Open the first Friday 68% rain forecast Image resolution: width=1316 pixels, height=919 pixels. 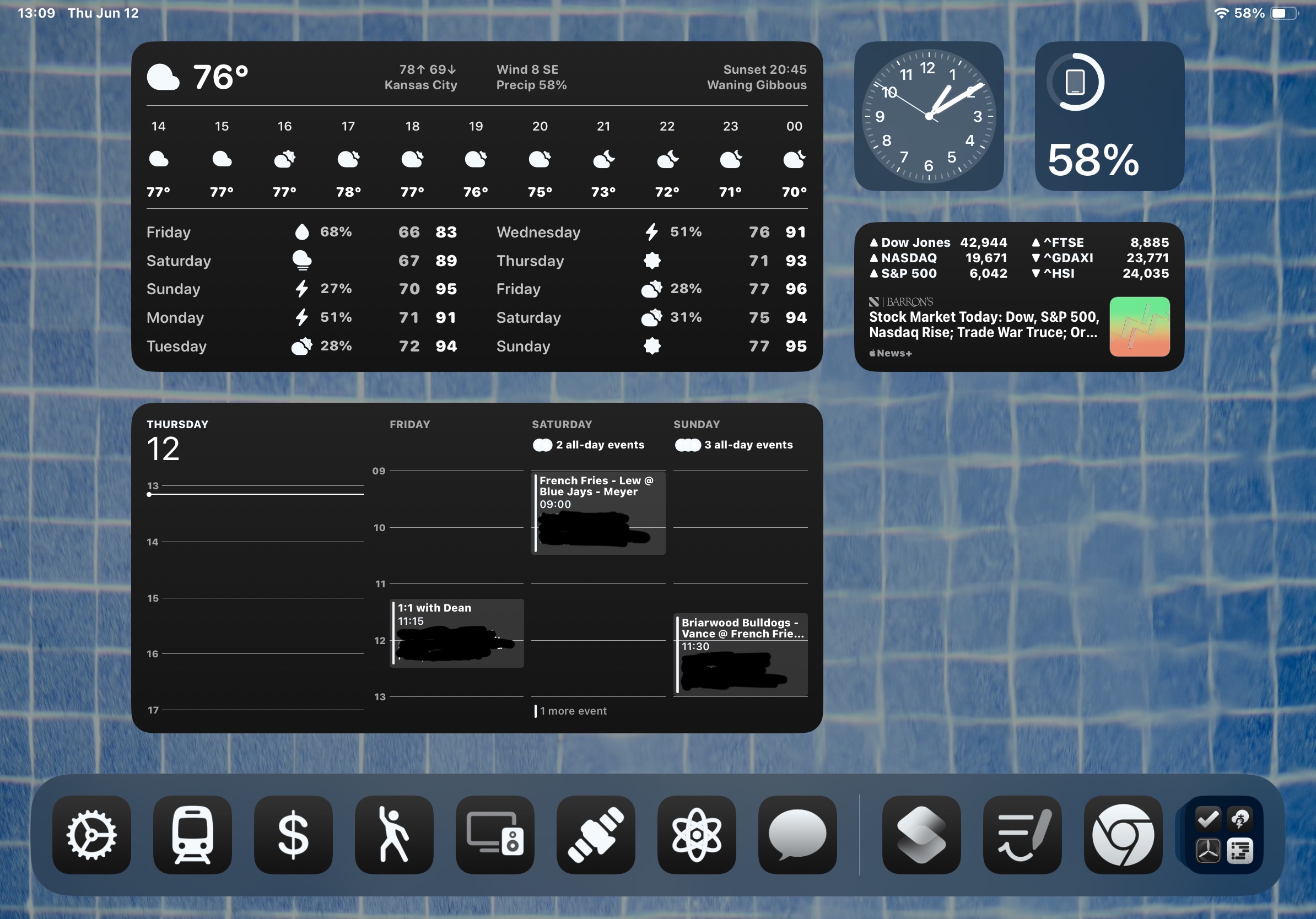point(302,232)
